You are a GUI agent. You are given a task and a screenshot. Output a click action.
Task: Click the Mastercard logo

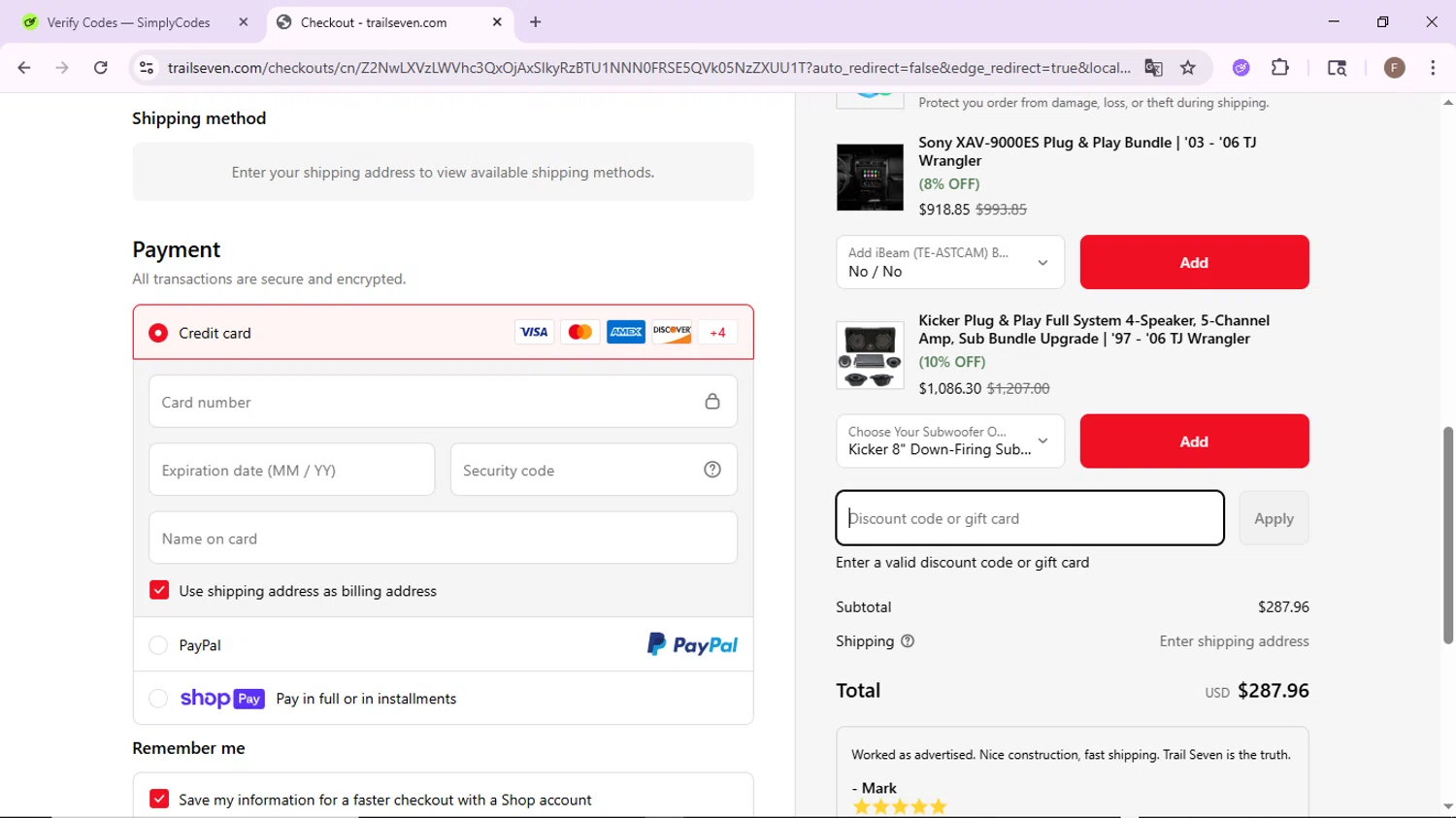pyautogui.click(x=580, y=332)
